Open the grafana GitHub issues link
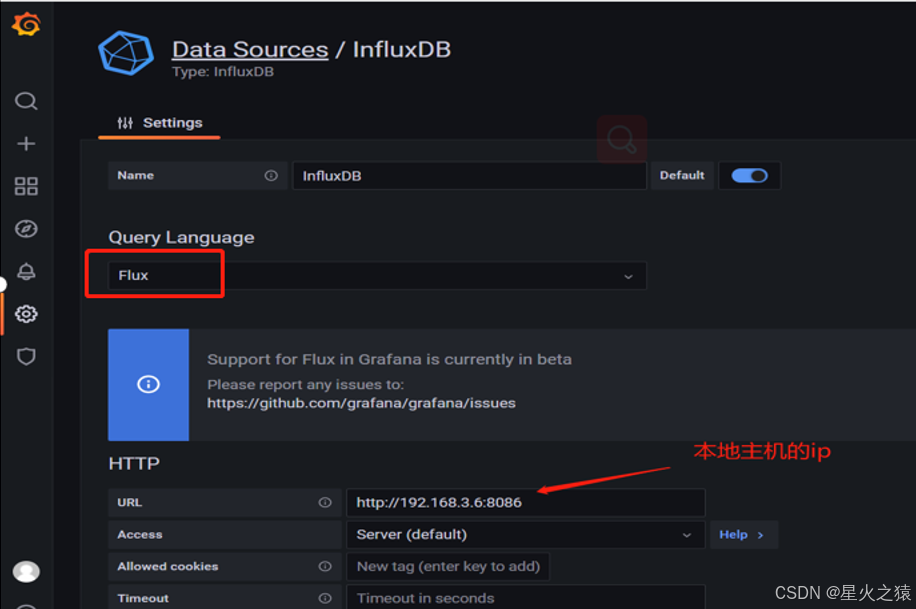916x609 pixels. click(362, 403)
